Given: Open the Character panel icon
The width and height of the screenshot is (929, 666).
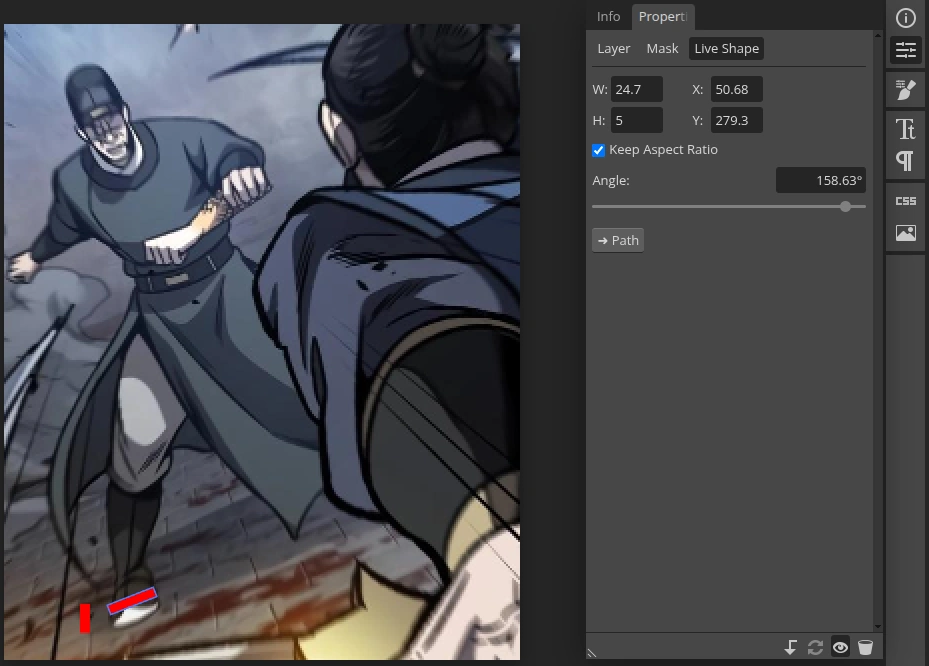Looking at the screenshot, I should point(905,129).
